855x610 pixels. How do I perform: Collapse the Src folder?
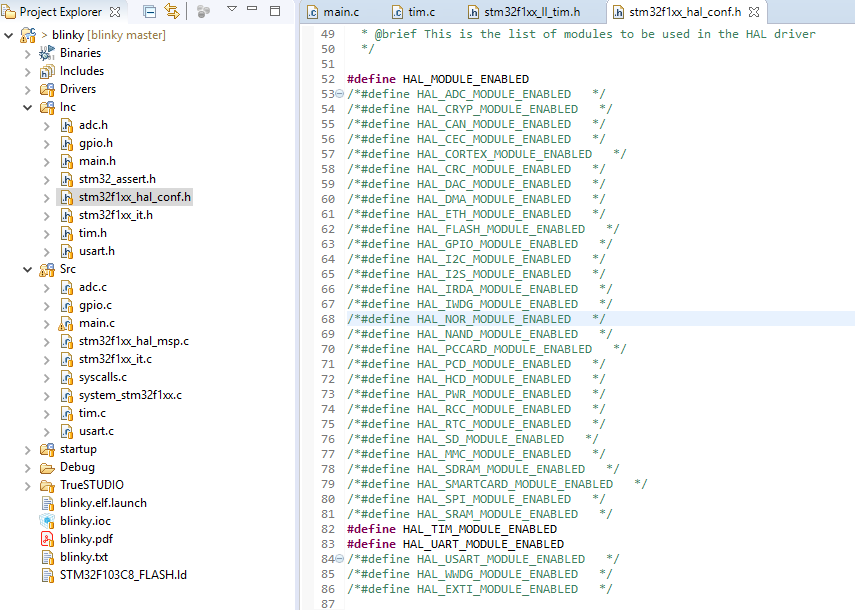point(28,269)
